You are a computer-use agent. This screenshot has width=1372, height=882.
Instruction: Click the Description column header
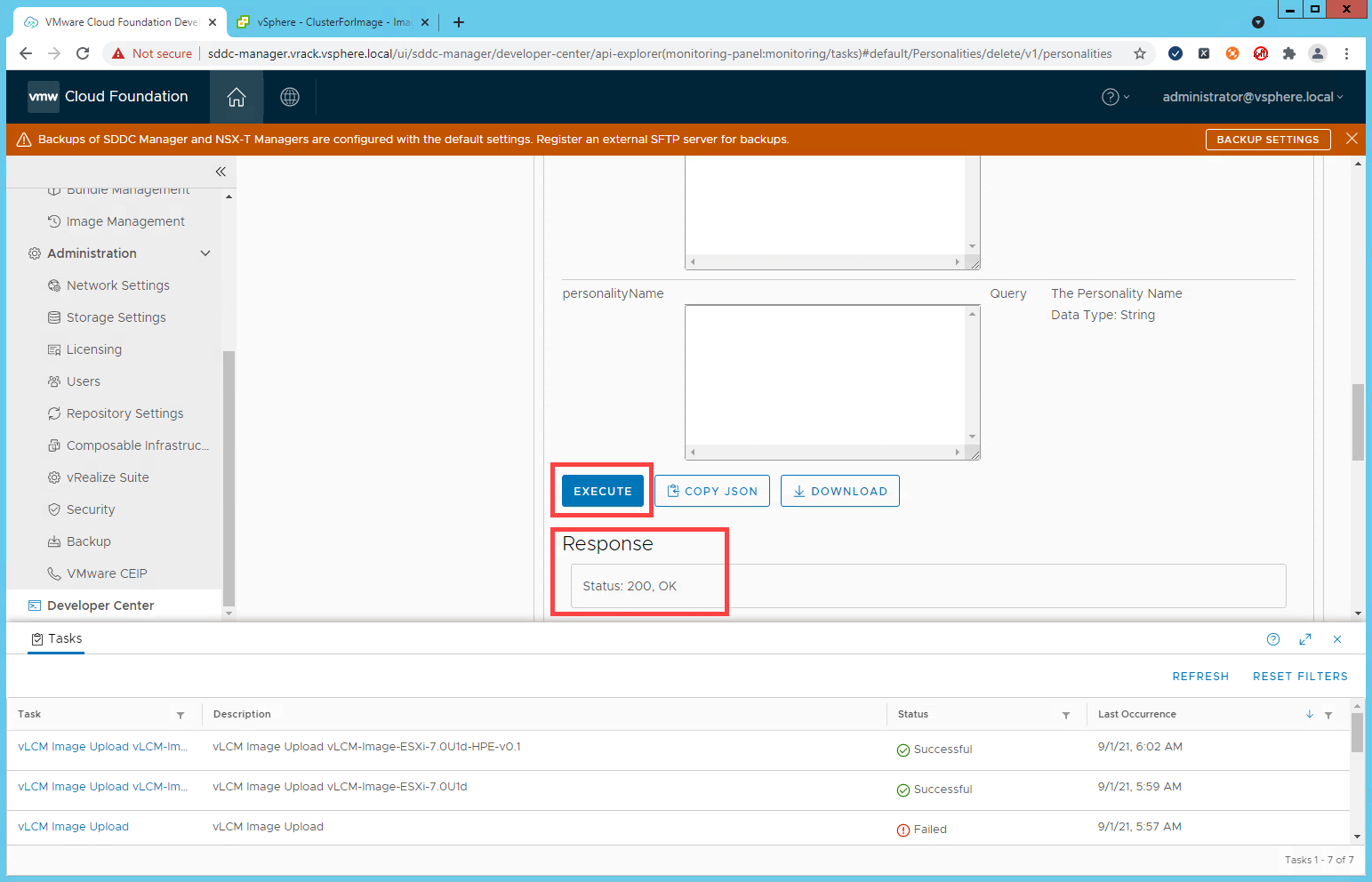(x=242, y=714)
